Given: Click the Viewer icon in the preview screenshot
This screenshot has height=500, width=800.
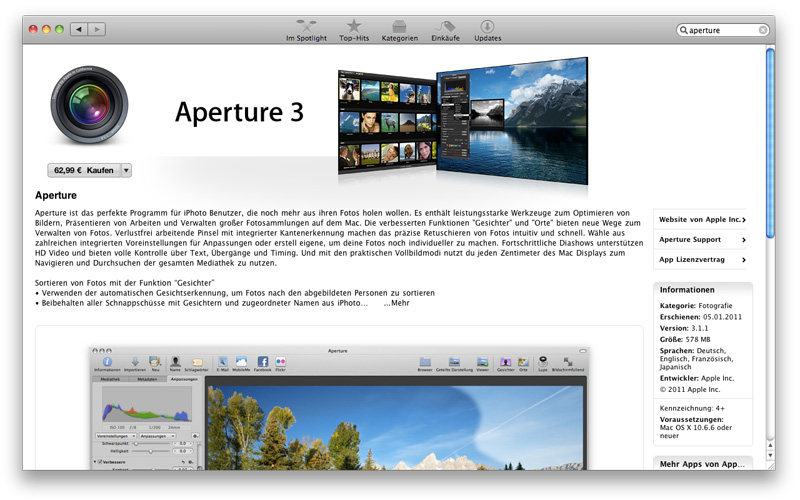Looking at the screenshot, I should coord(482,364).
